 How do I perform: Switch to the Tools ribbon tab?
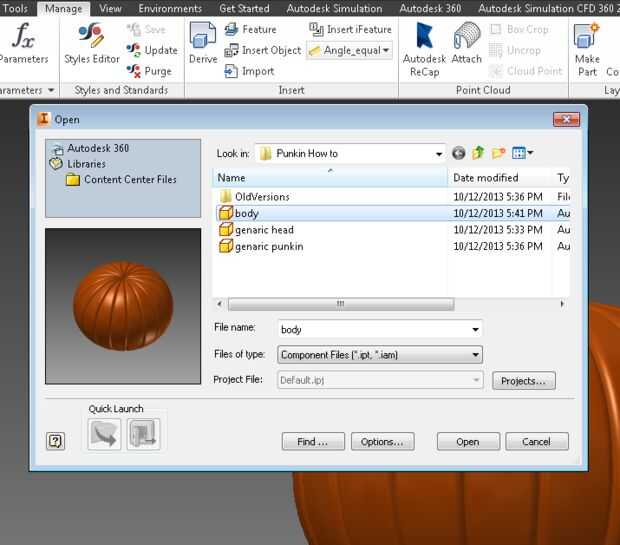(x=15, y=8)
